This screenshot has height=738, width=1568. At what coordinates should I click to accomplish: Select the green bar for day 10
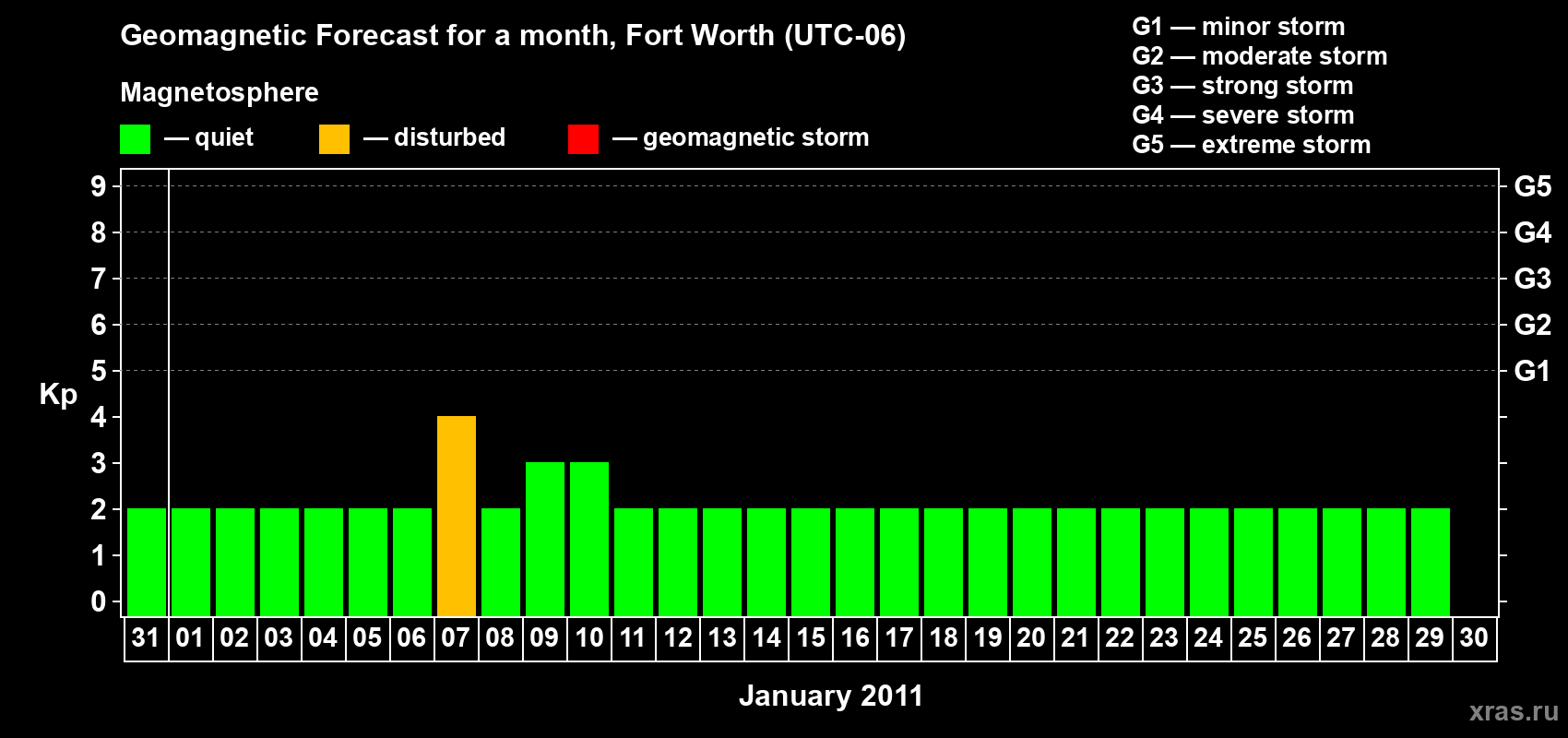pyautogui.click(x=589, y=539)
